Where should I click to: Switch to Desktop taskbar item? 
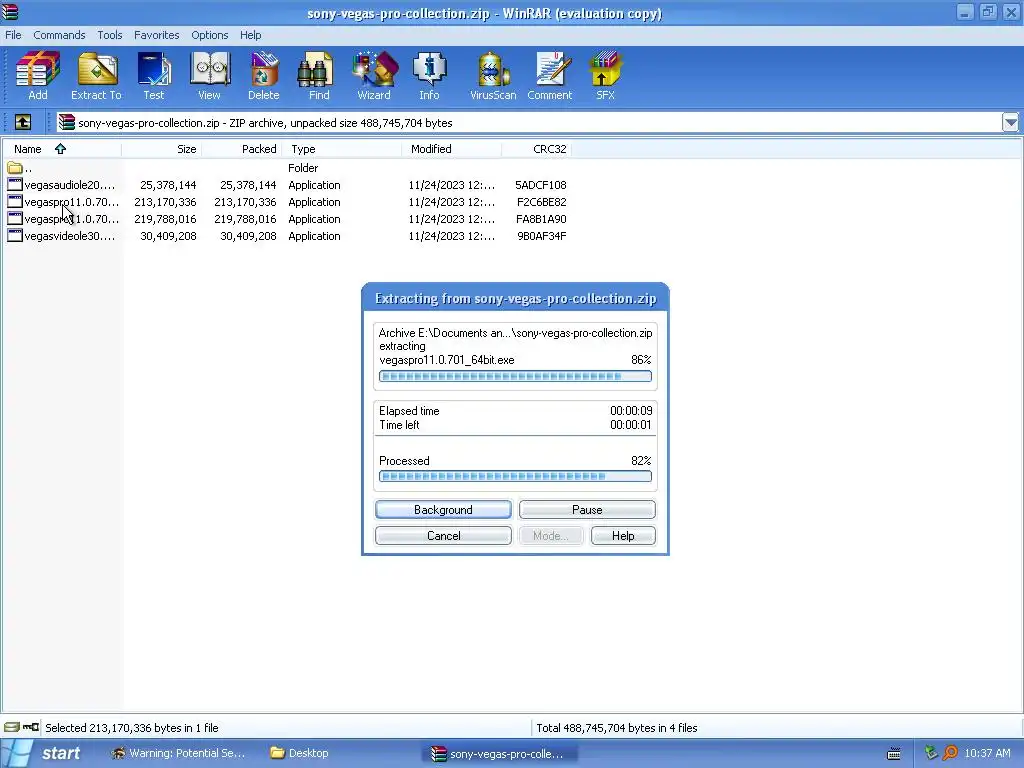tap(300, 753)
